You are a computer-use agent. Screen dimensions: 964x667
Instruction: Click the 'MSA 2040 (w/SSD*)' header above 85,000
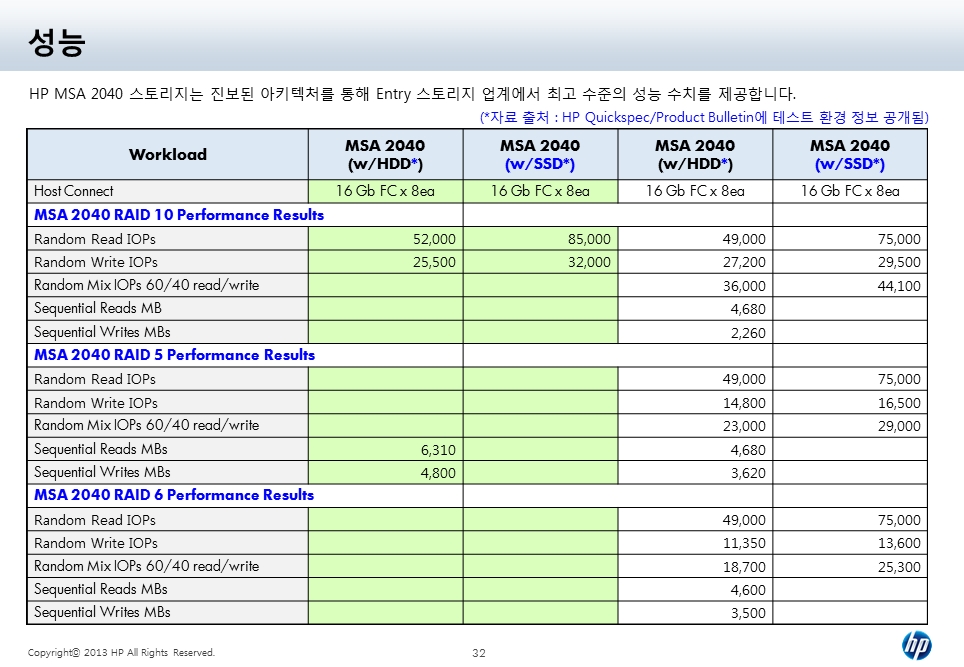pos(540,154)
